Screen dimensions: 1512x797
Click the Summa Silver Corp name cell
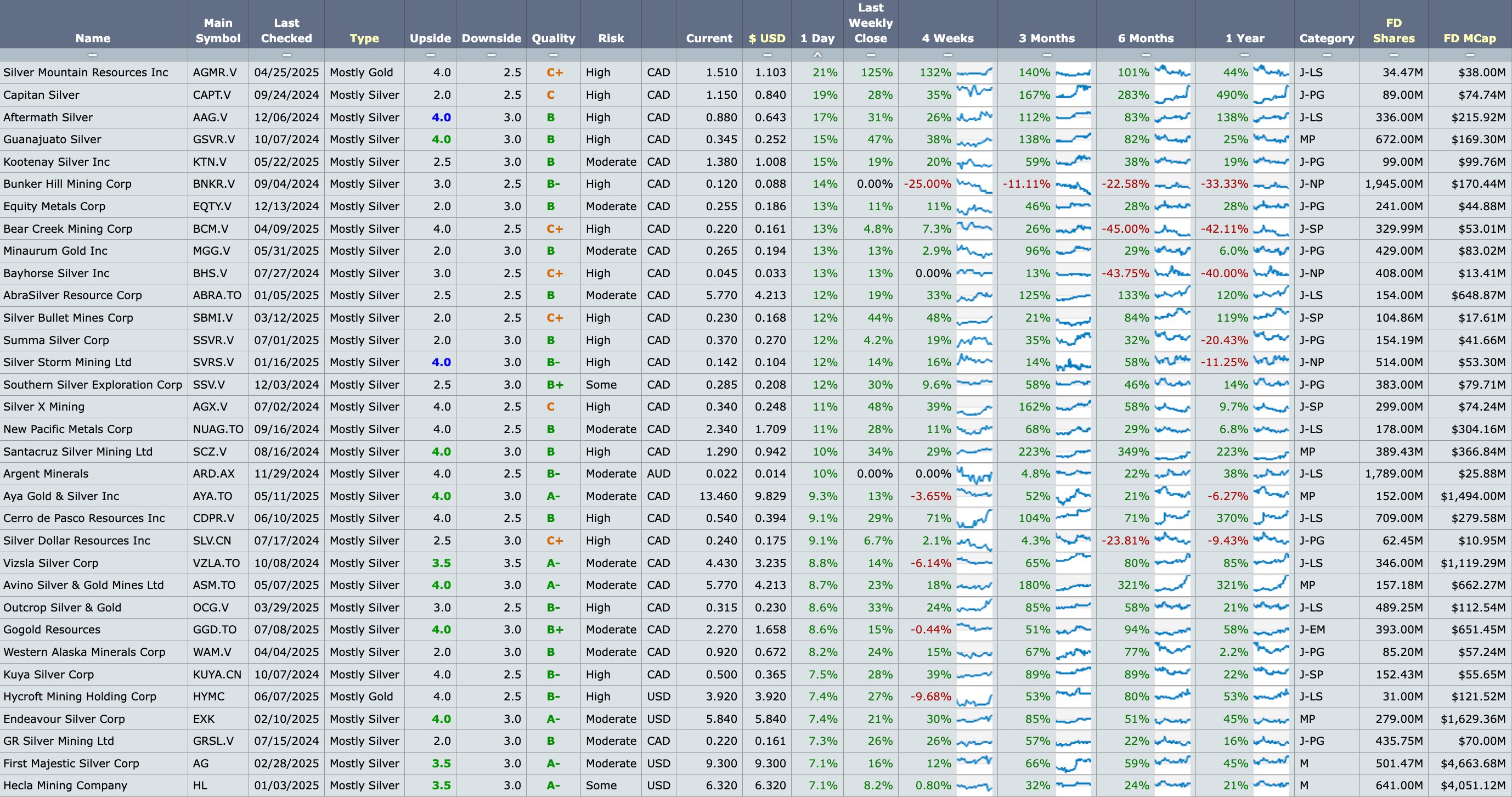point(56,340)
